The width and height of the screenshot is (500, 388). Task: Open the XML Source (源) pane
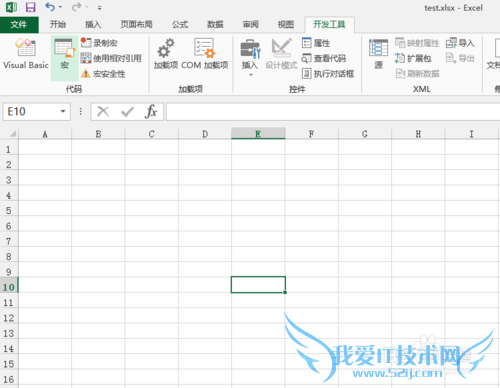(x=378, y=53)
